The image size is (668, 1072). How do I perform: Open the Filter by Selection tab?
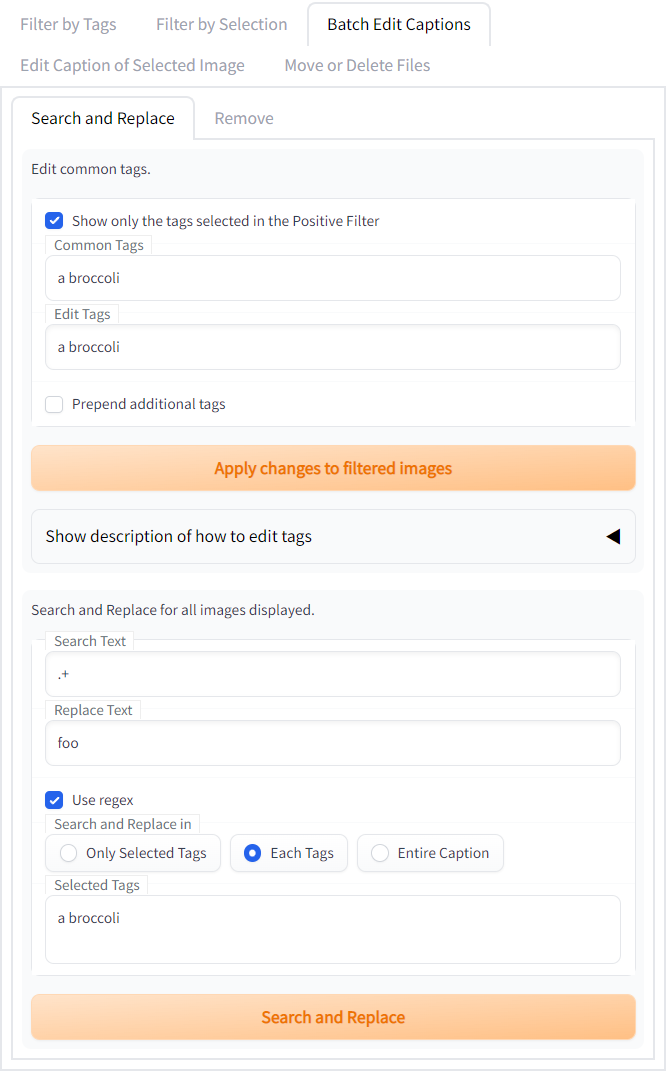pos(221,24)
